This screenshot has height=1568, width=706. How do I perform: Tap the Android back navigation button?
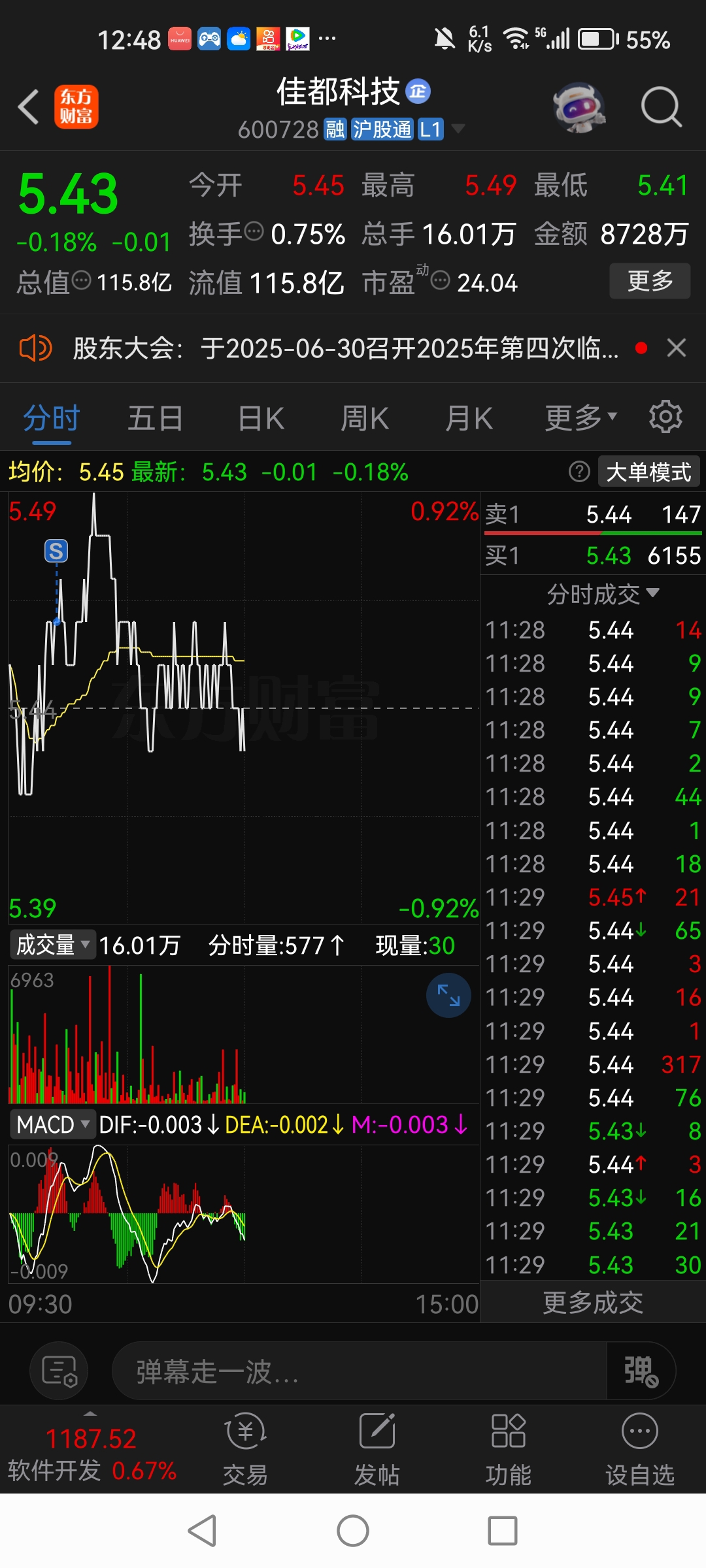click(x=202, y=1531)
